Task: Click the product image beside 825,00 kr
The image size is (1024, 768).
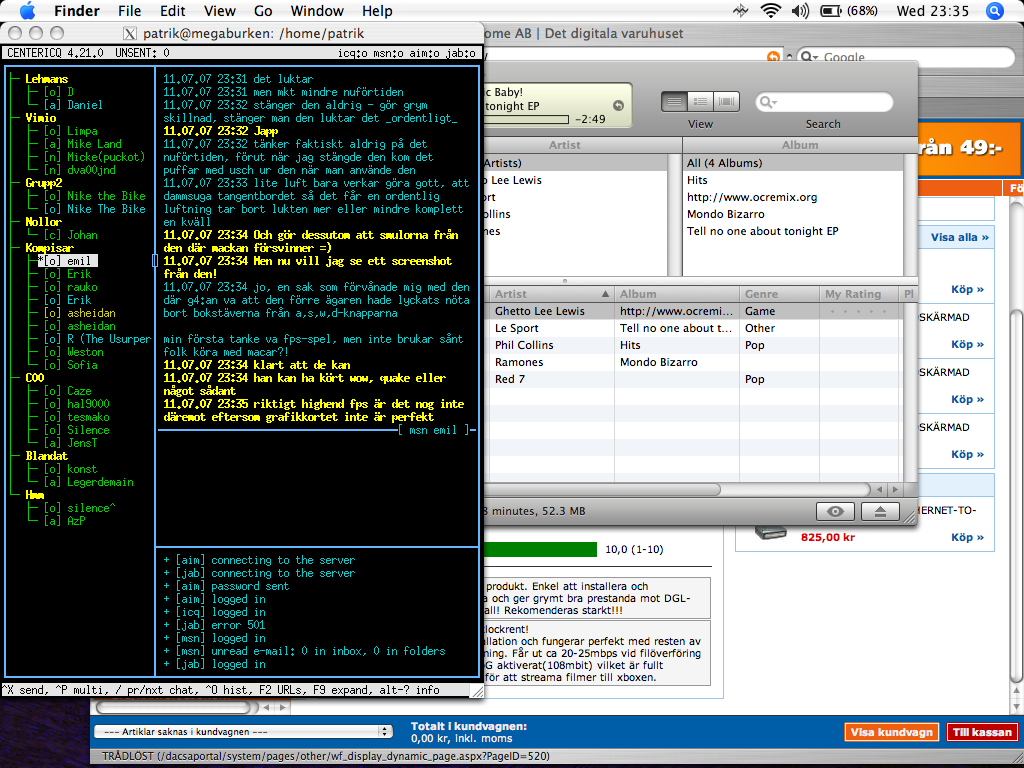Action: [x=771, y=532]
